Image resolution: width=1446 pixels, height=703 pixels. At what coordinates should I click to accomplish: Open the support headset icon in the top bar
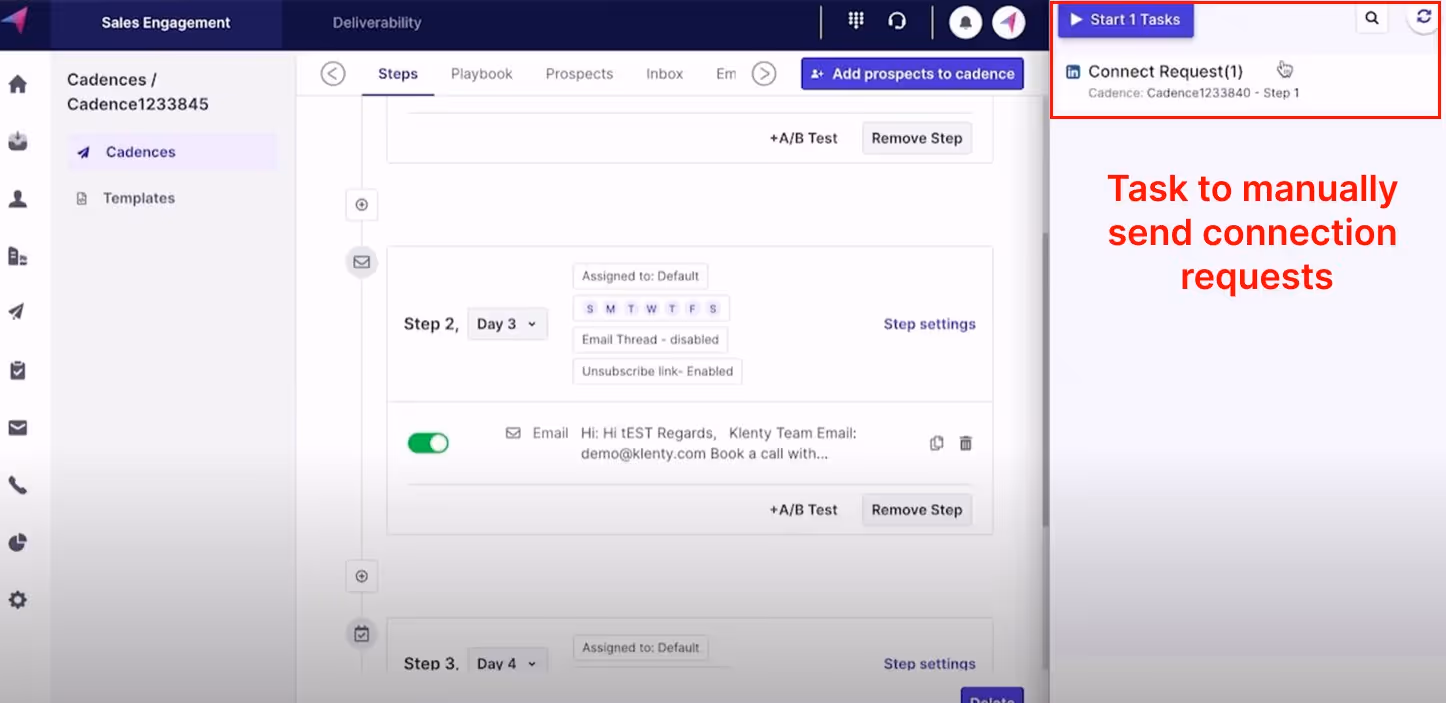click(x=896, y=20)
